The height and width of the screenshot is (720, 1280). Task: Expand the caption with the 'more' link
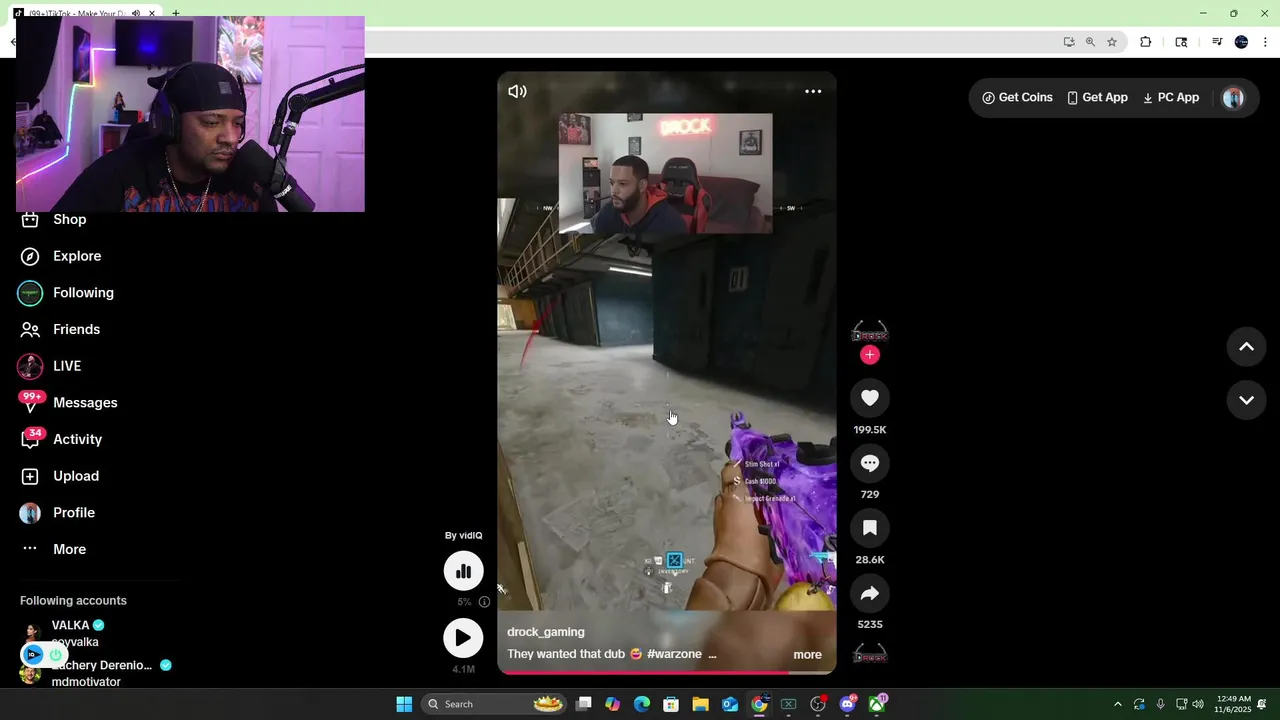tap(807, 655)
